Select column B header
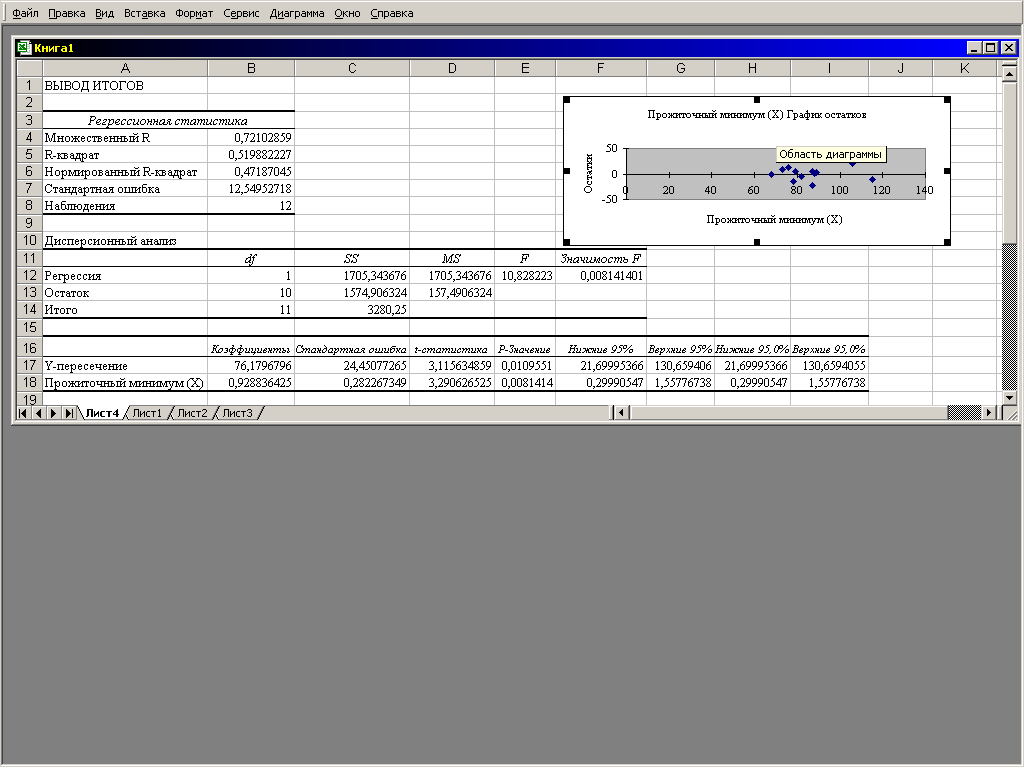The width and height of the screenshot is (1024, 768). [x=251, y=68]
